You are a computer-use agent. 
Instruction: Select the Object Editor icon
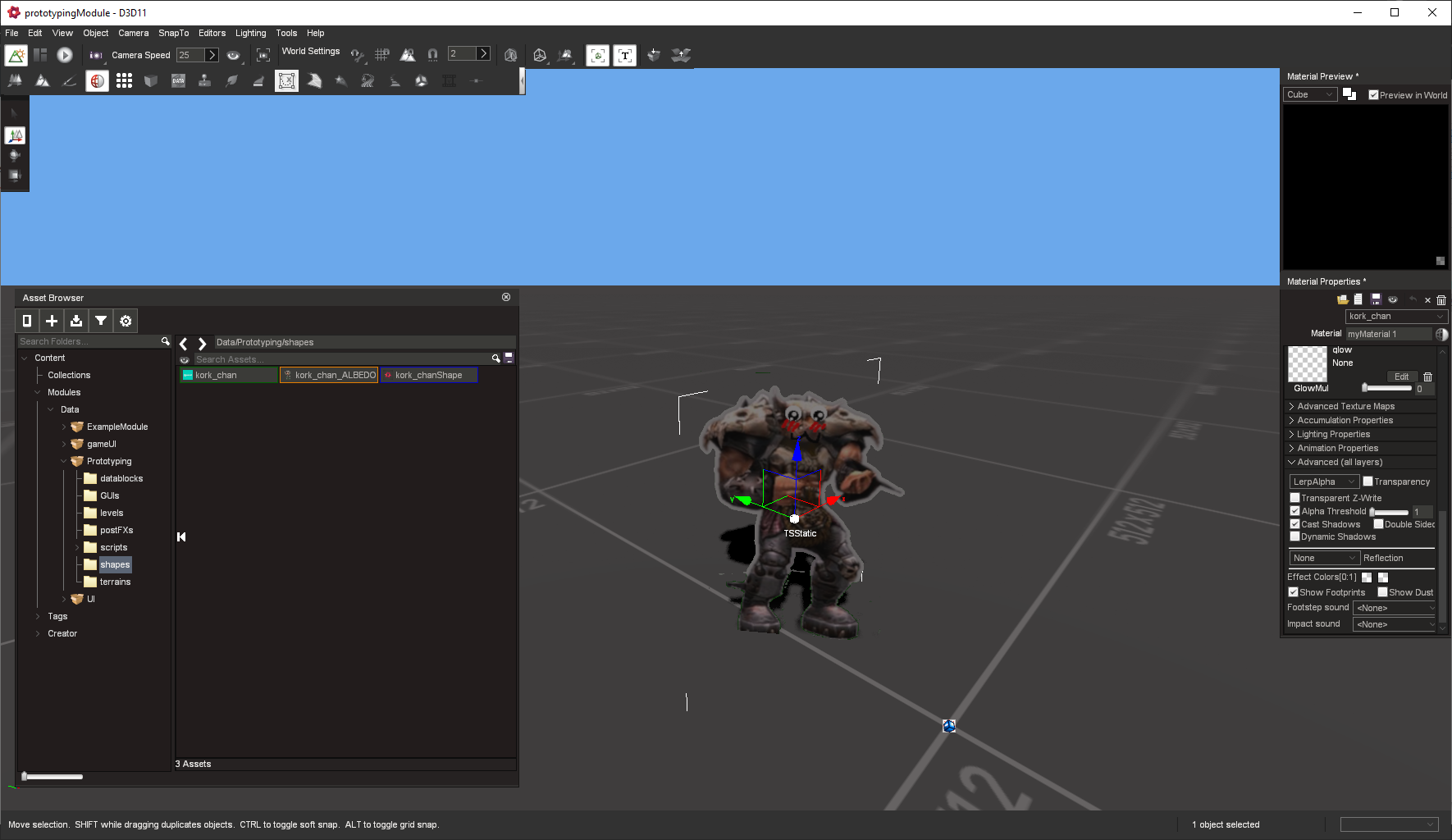16,81
